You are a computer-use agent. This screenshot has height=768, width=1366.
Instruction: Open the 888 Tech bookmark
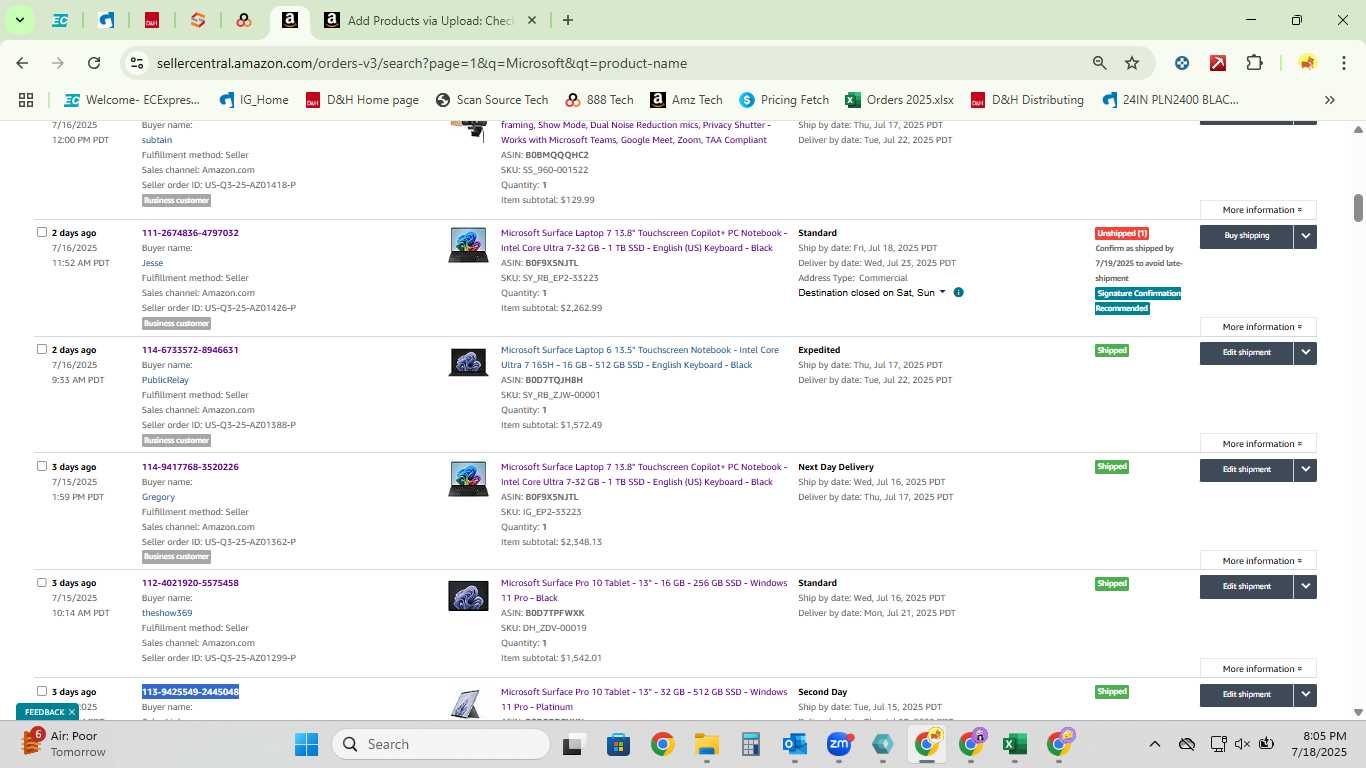pos(599,100)
